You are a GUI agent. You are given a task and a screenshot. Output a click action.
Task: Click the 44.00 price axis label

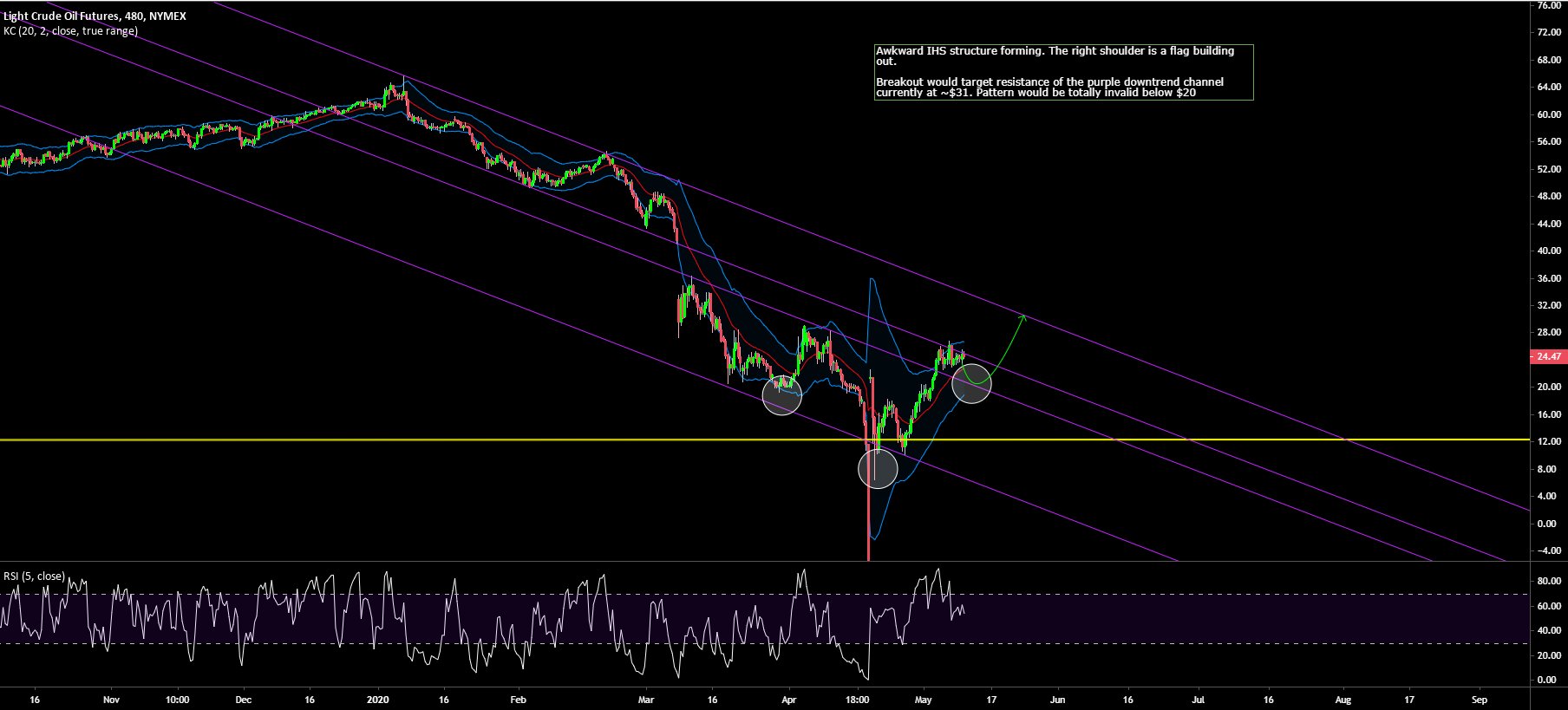pos(1549,224)
